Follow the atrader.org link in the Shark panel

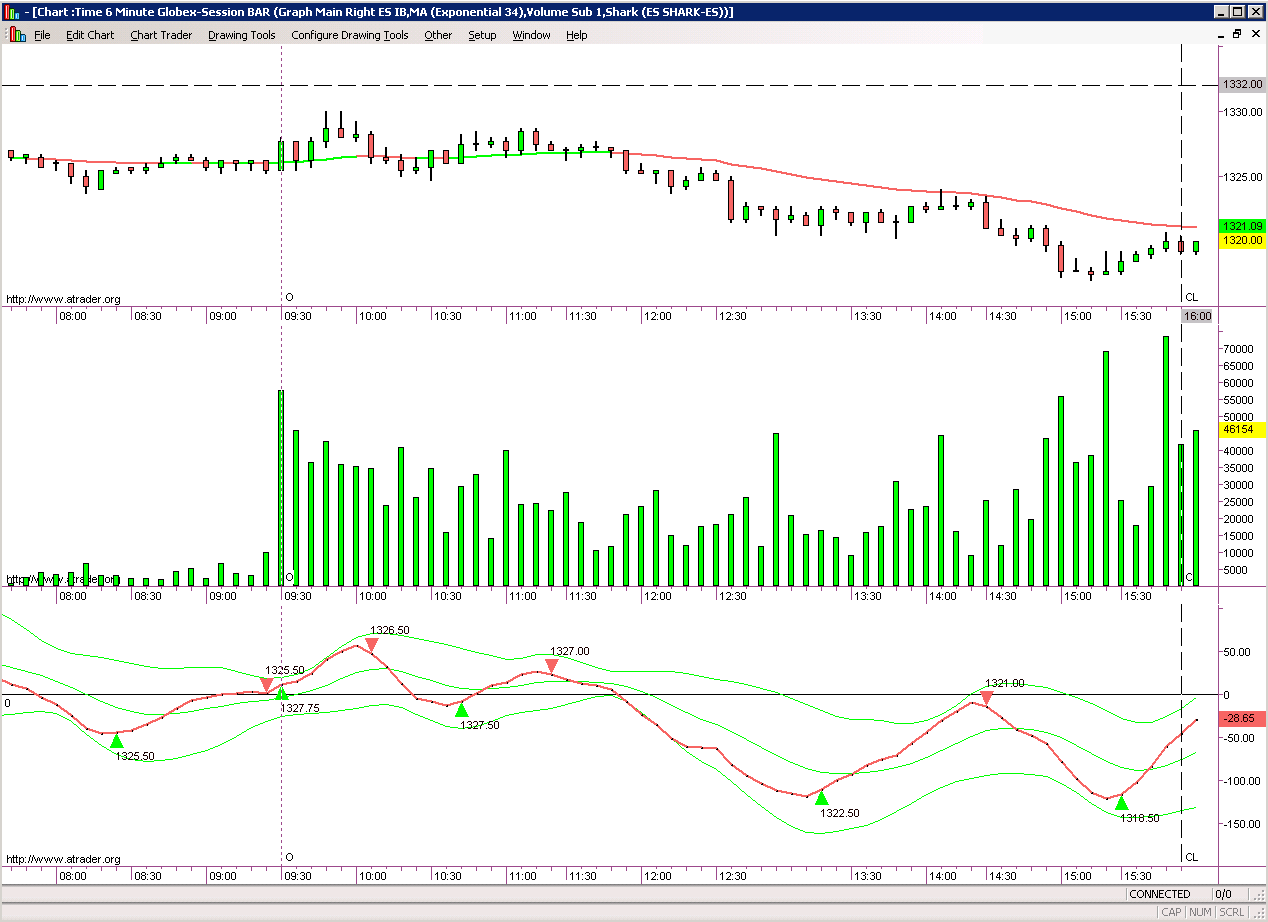click(63, 859)
